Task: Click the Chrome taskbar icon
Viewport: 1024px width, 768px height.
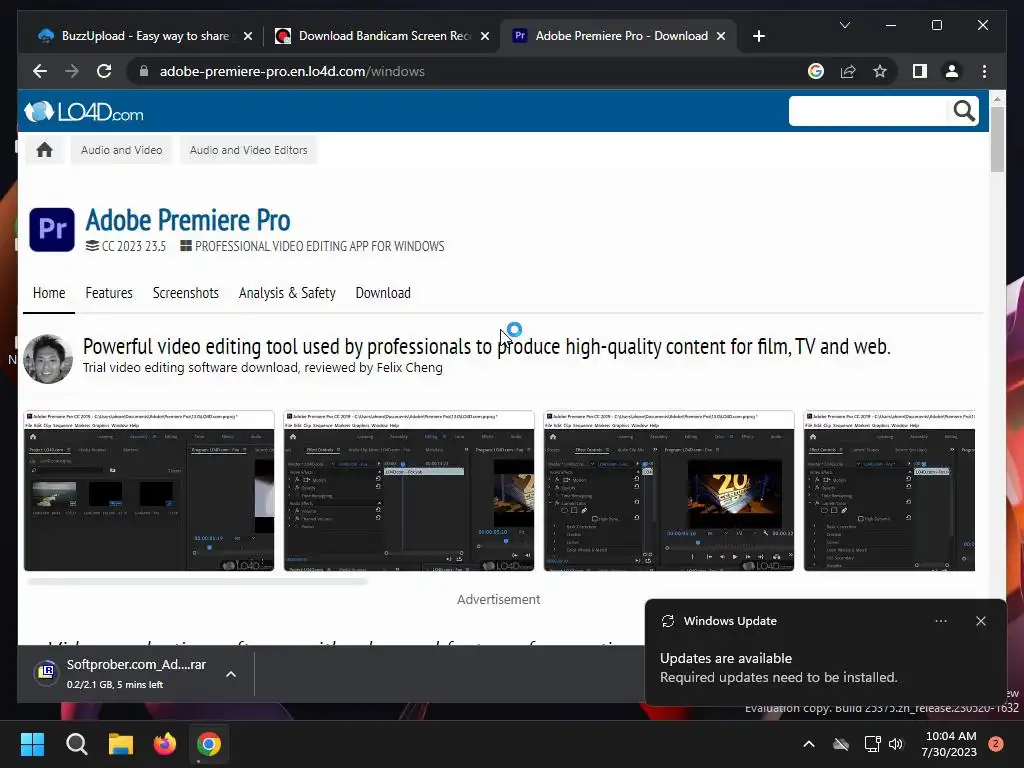Action: 209,744
